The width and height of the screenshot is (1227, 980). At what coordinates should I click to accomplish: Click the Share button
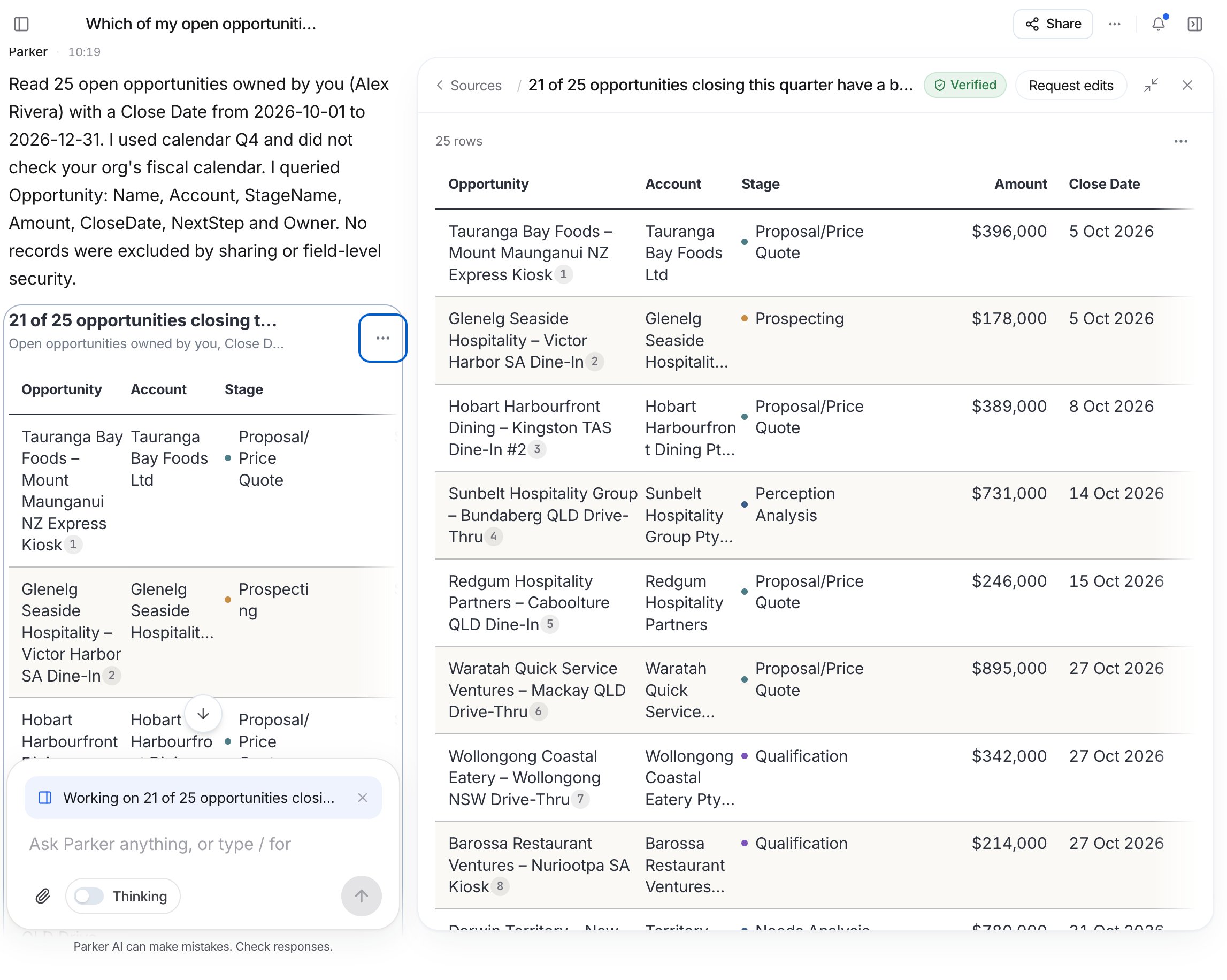point(1052,24)
